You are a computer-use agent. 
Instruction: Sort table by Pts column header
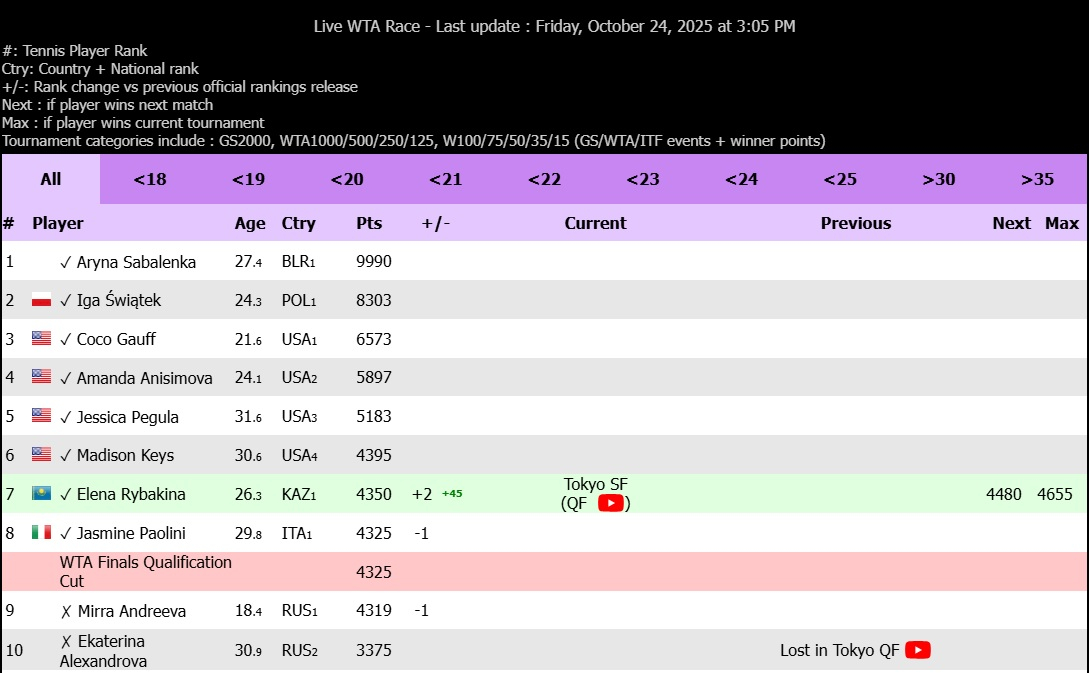[369, 223]
